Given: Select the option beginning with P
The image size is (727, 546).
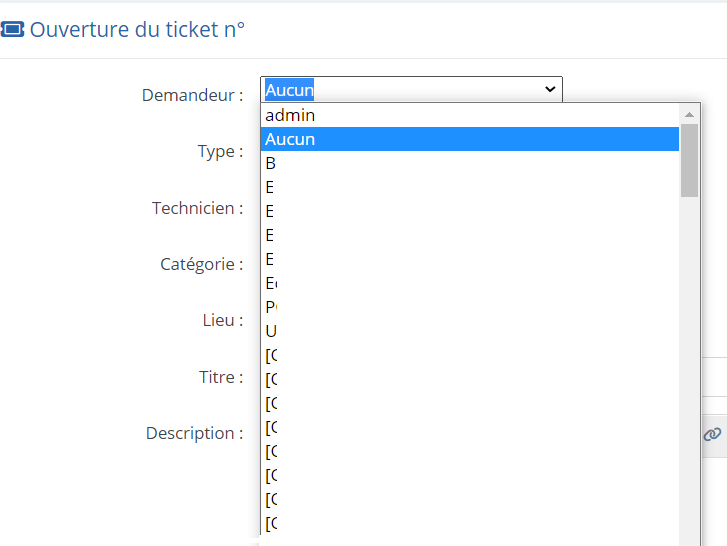Looking at the screenshot, I should (x=470, y=307).
